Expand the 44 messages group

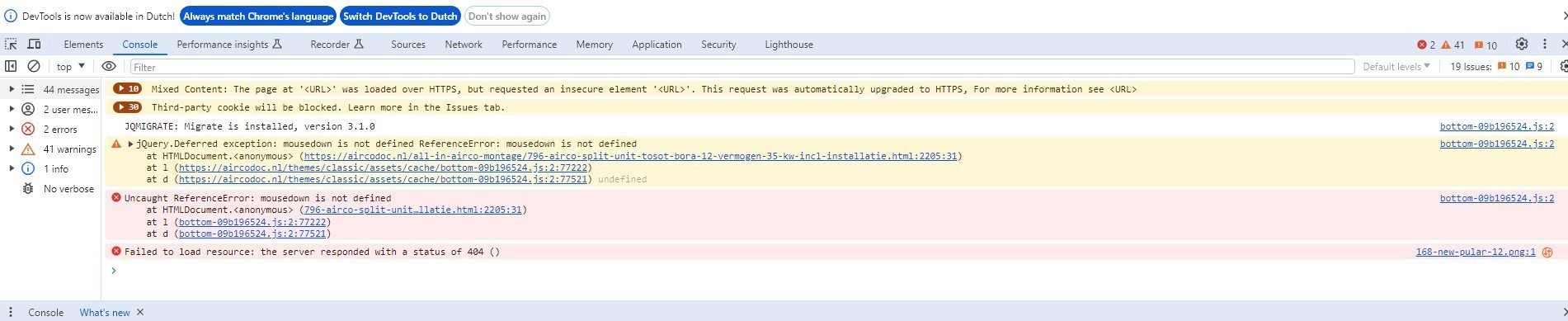(x=12, y=89)
